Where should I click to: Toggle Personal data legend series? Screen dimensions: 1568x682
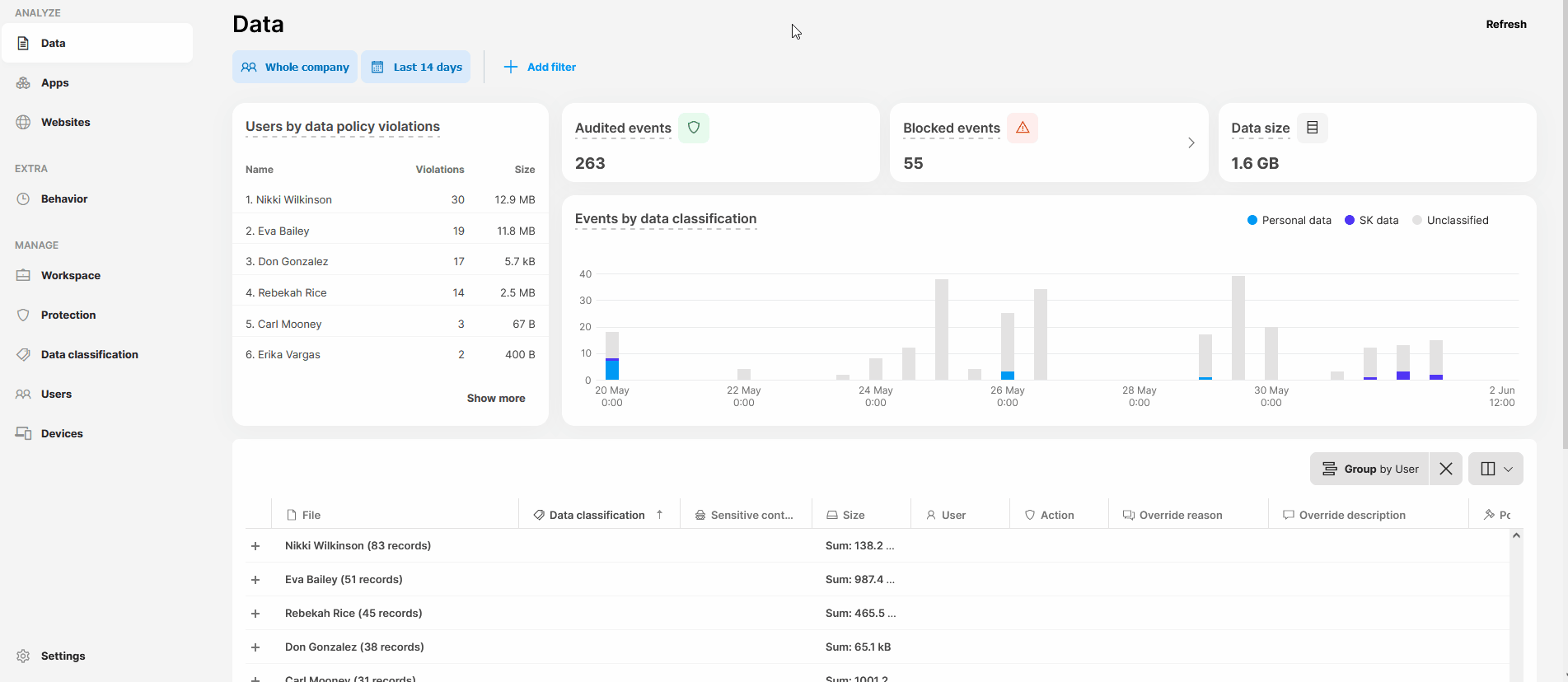(x=1289, y=220)
